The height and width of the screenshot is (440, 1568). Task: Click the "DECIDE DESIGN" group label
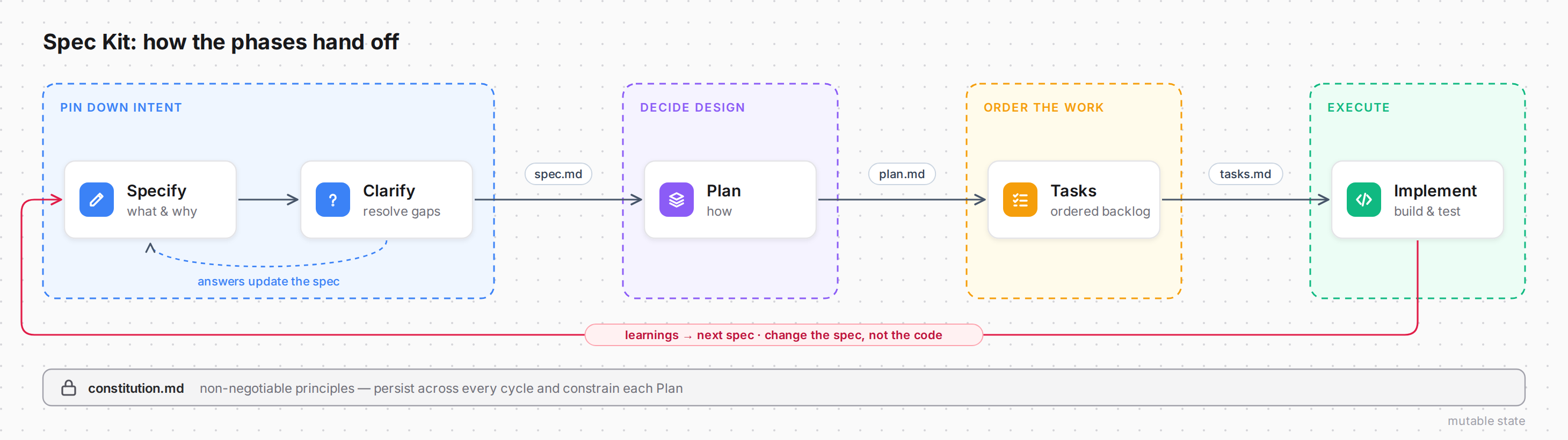pos(693,108)
